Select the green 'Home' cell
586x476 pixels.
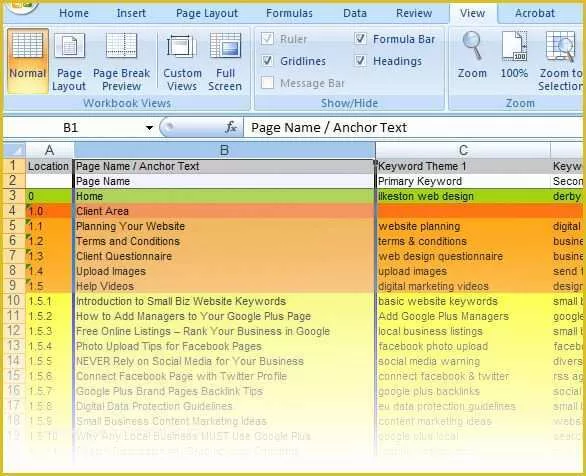point(224,196)
